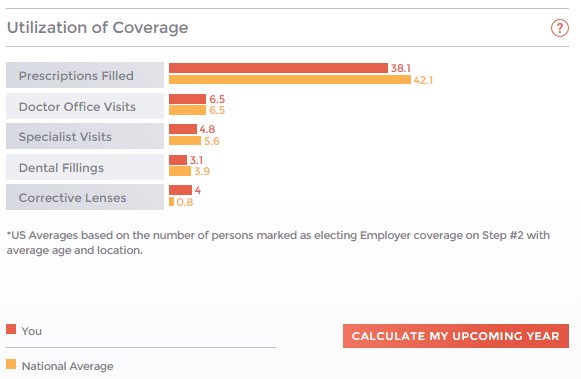Viewport: 581px width, 379px height.
Task: Click the orange Specialist Visits 5.6 bar
Action: tap(185, 141)
